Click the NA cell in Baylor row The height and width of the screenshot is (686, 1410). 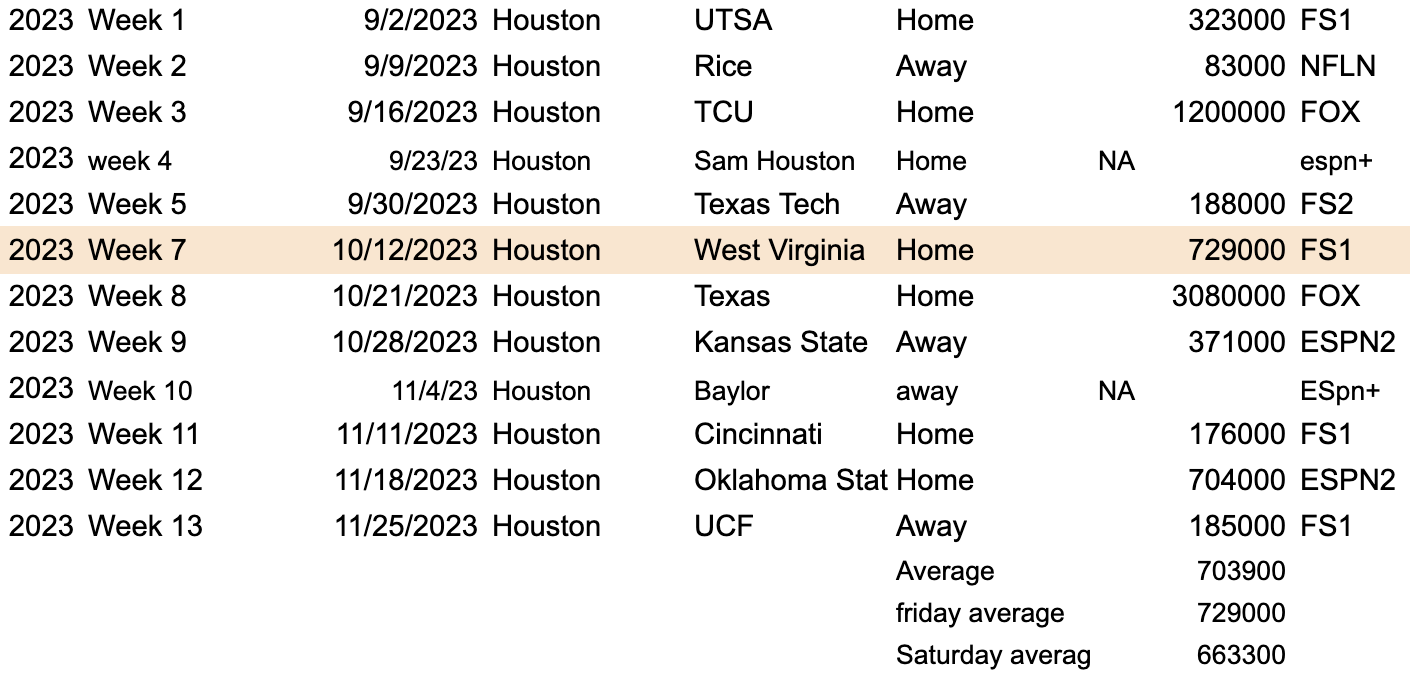click(1115, 391)
